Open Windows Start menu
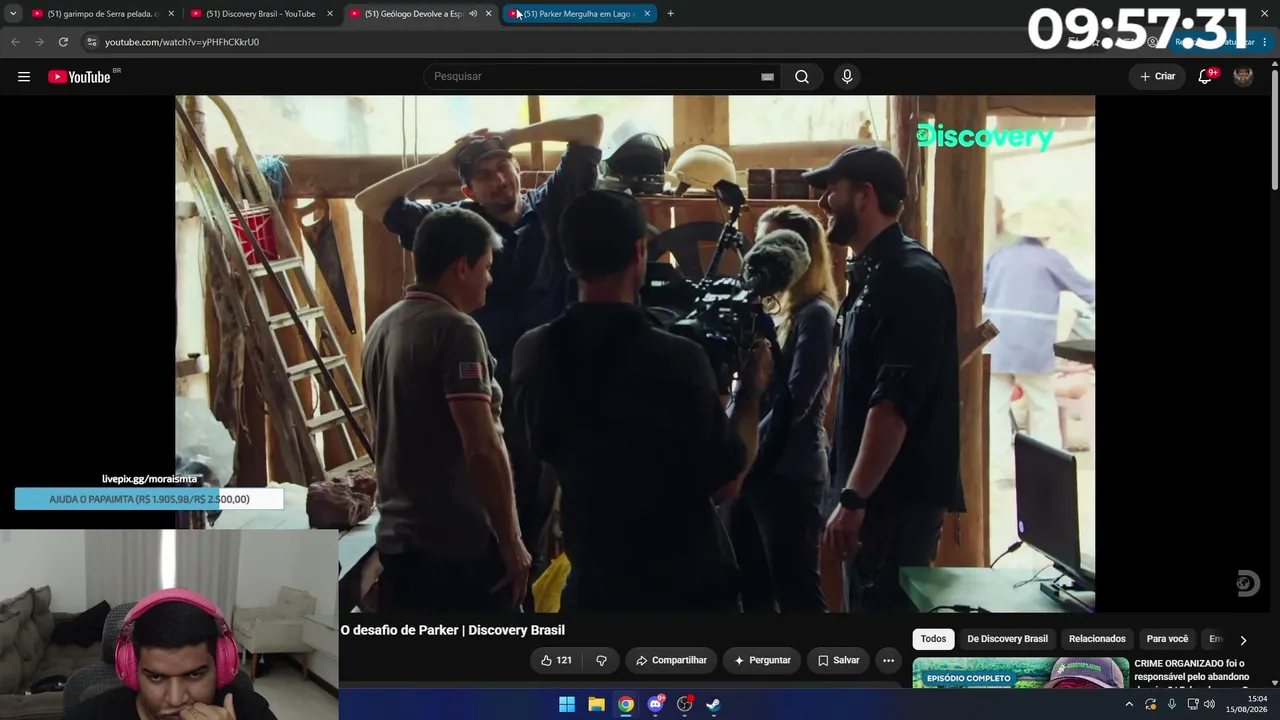Screen dimensions: 1280x720 (x=567, y=704)
